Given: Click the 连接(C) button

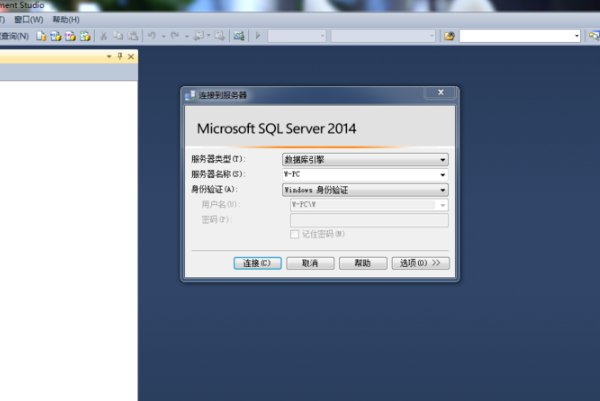Looking at the screenshot, I should pos(258,263).
